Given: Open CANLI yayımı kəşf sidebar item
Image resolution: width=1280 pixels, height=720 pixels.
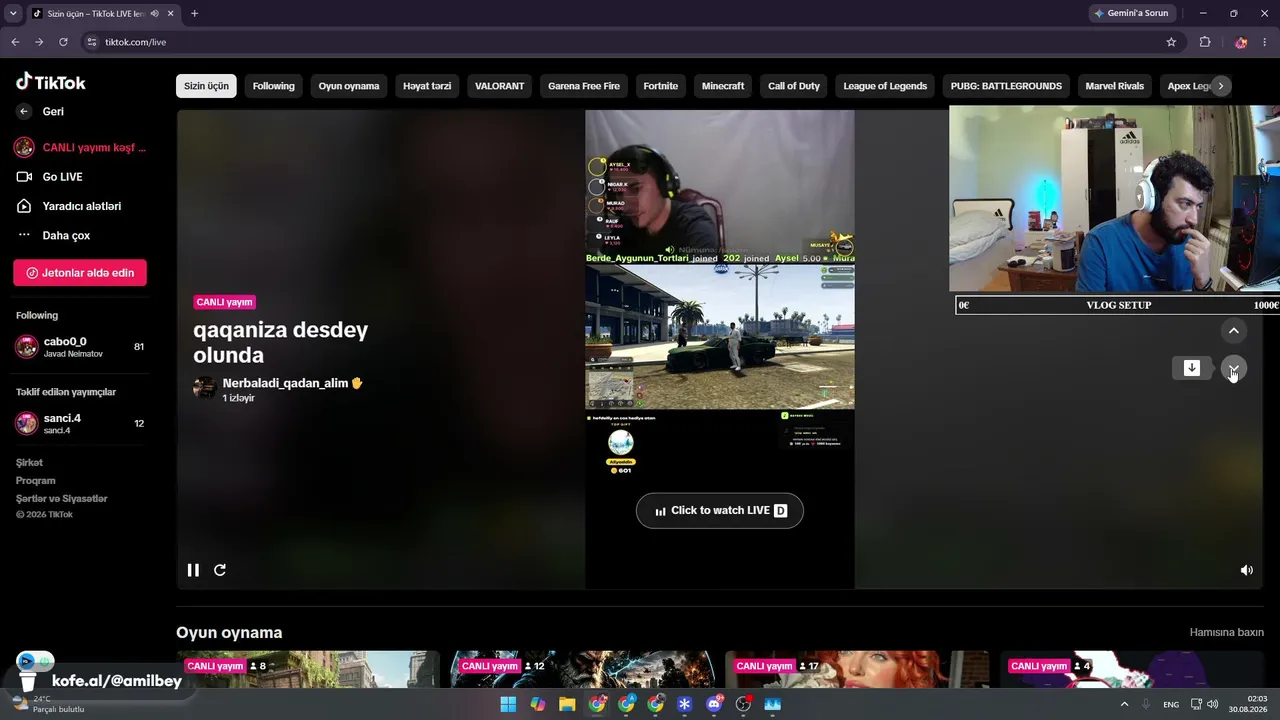Looking at the screenshot, I should pyautogui.click(x=80, y=148).
